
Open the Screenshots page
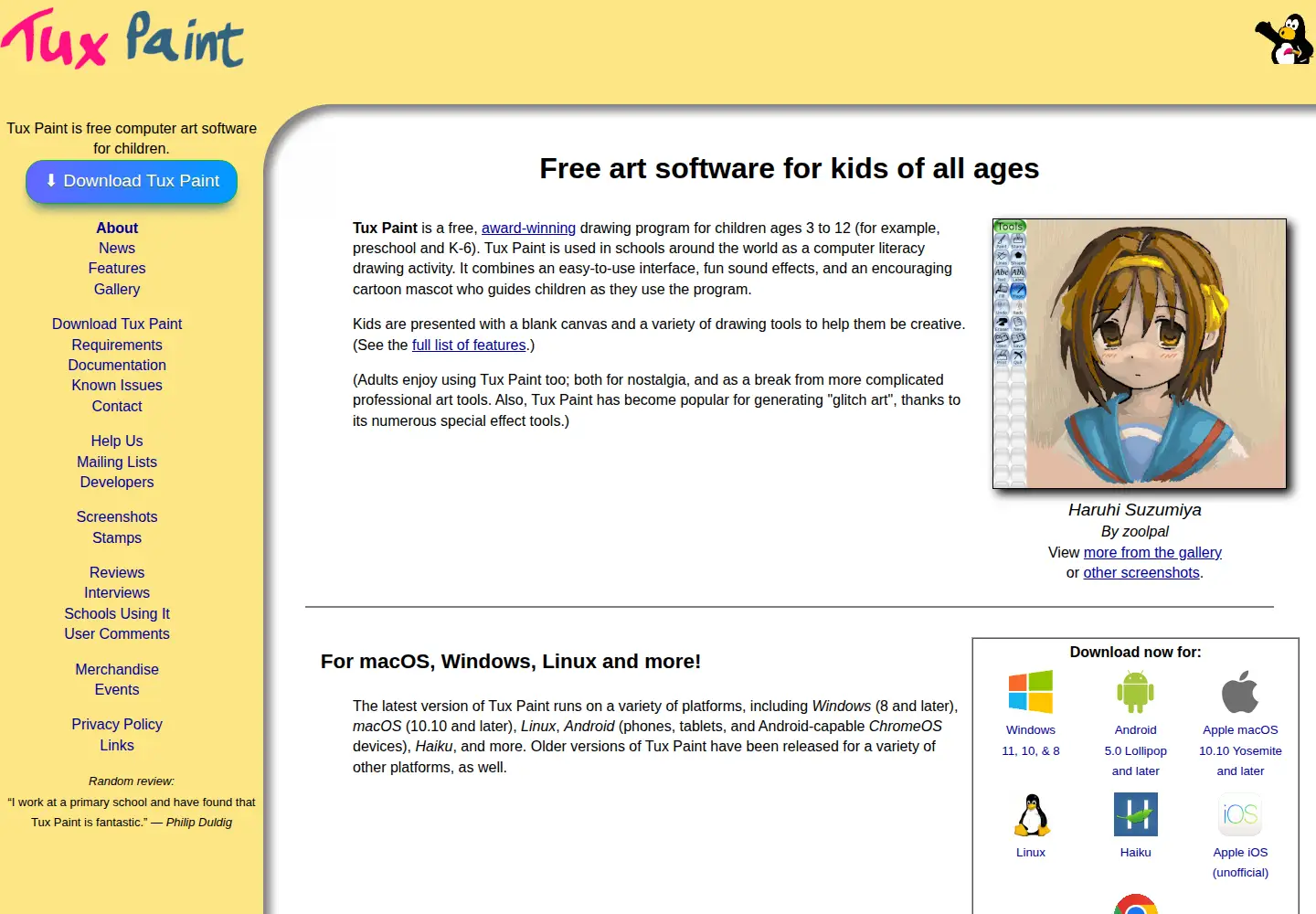[x=117, y=516]
